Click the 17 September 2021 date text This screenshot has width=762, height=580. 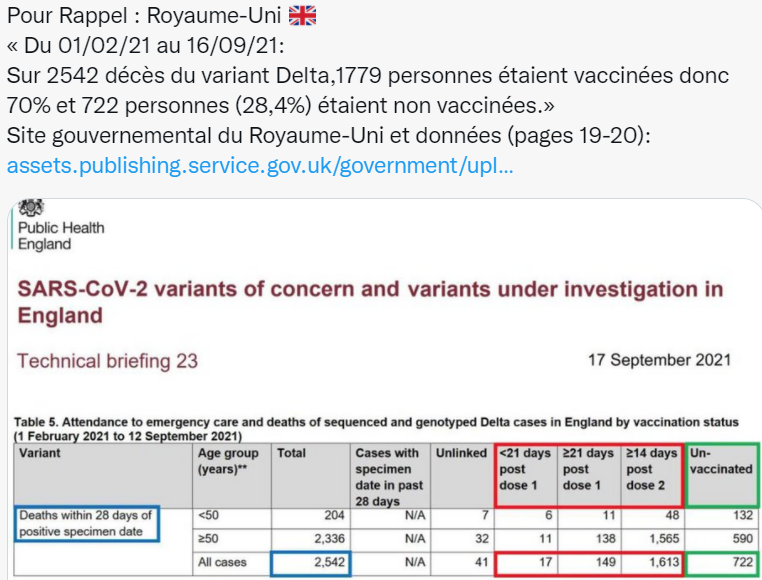point(659,360)
